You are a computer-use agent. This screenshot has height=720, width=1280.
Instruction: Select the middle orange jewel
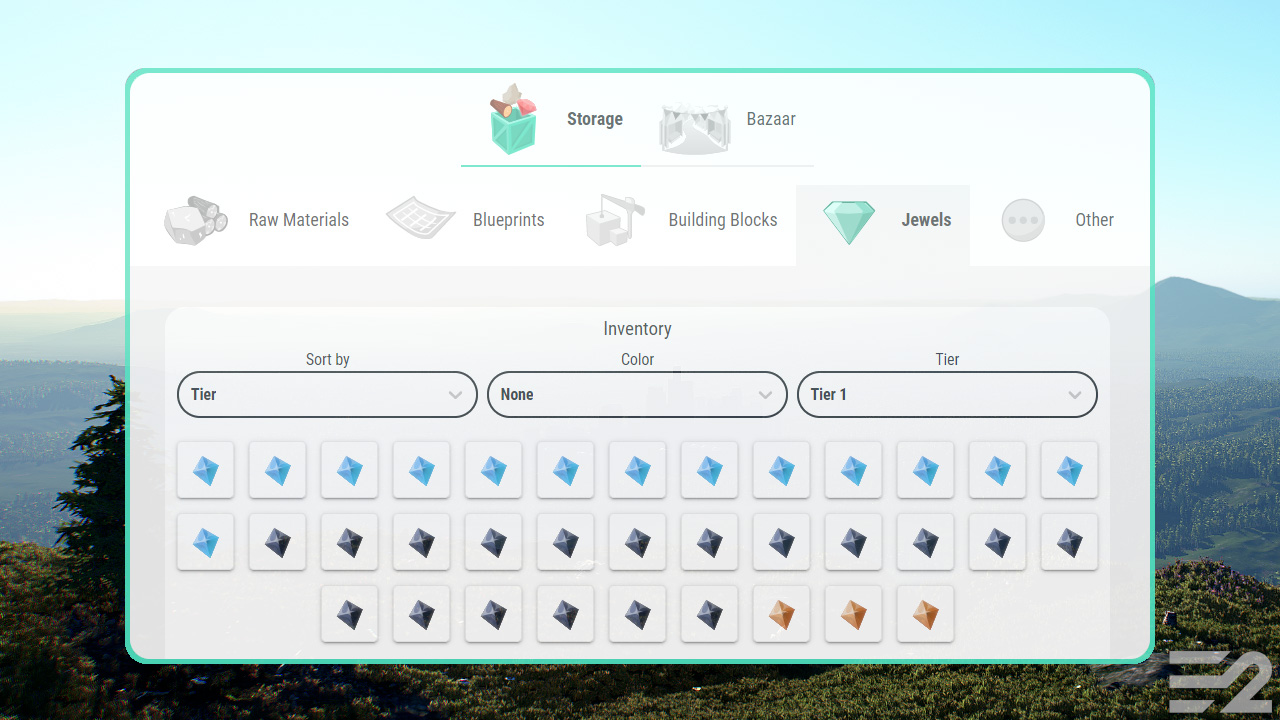coord(853,614)
